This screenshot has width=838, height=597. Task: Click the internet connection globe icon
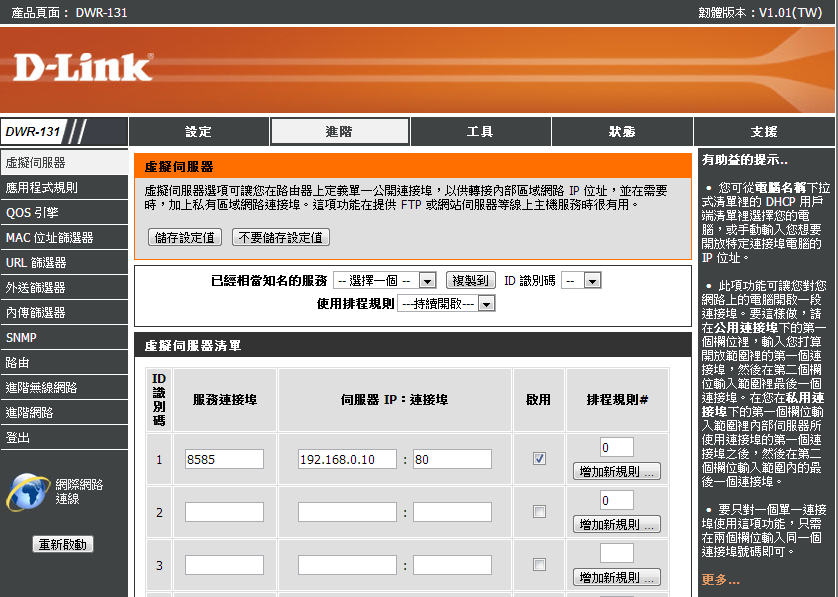point(27,492)
